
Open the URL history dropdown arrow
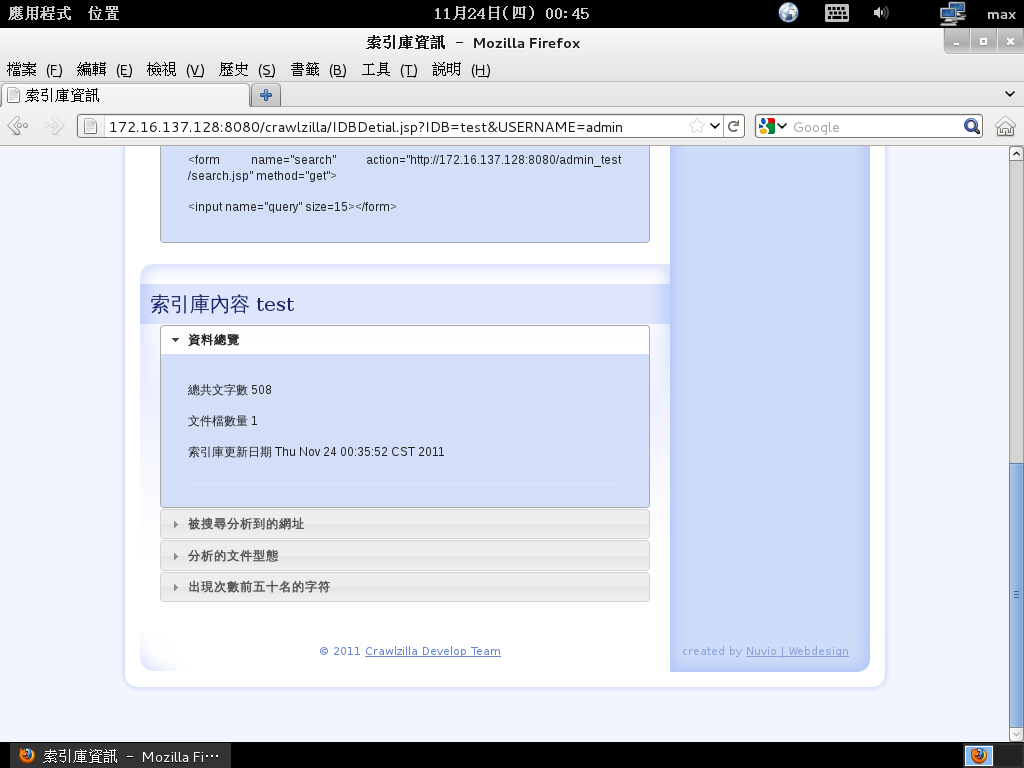point(715,127)
